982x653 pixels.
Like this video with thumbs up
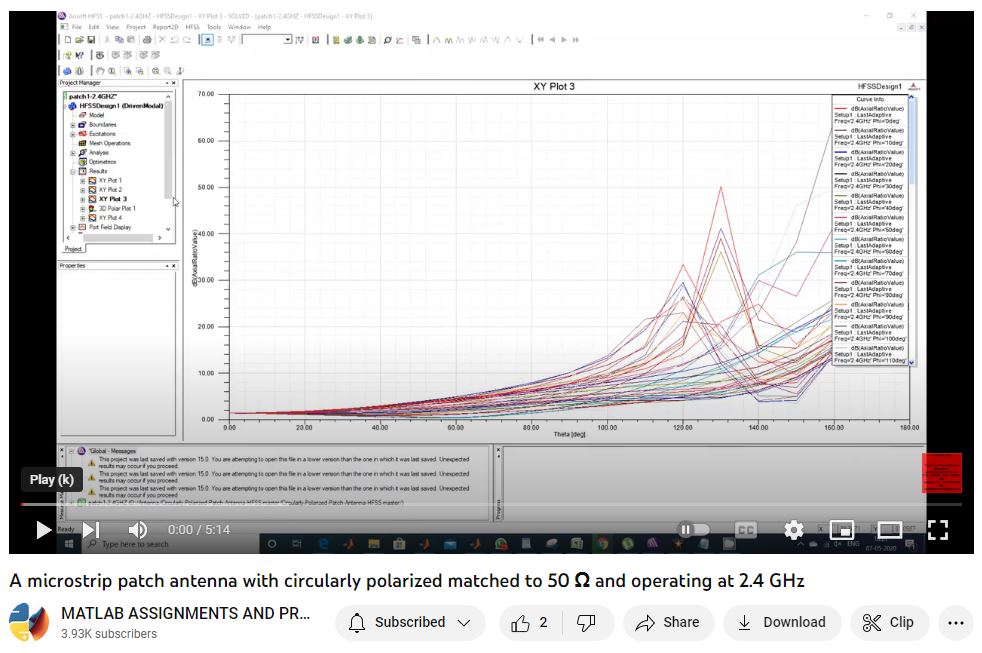(x=530, y=622)
